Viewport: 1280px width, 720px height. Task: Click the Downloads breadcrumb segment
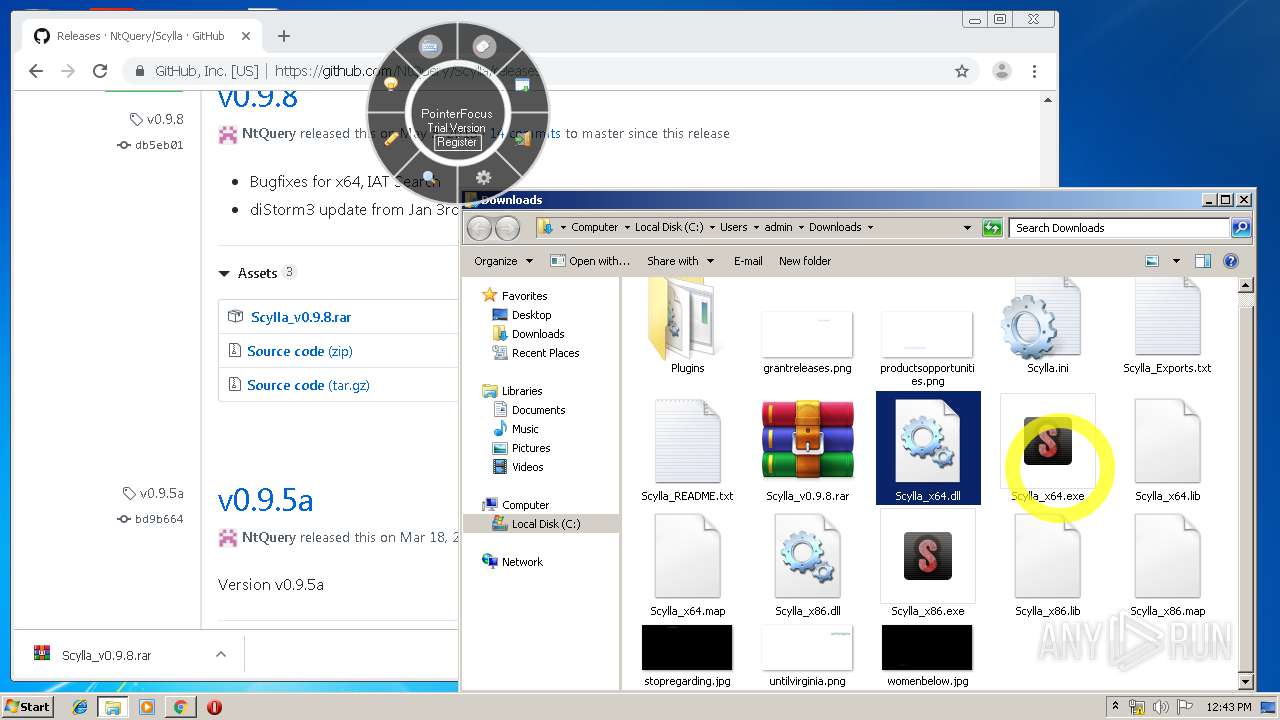pos(835,227)
